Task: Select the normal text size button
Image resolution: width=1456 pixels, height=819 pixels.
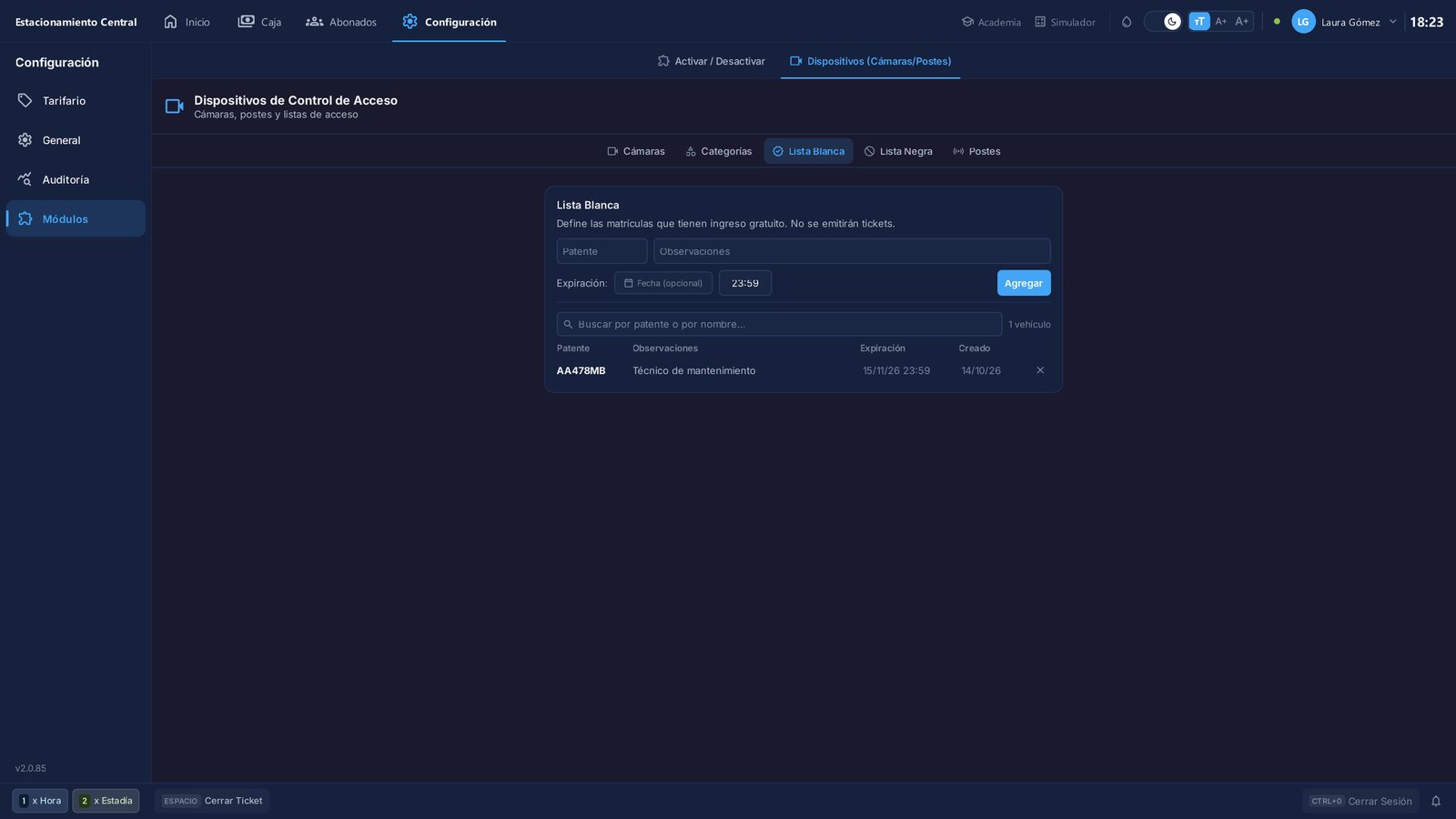Action: click(x=1199, y=22)
